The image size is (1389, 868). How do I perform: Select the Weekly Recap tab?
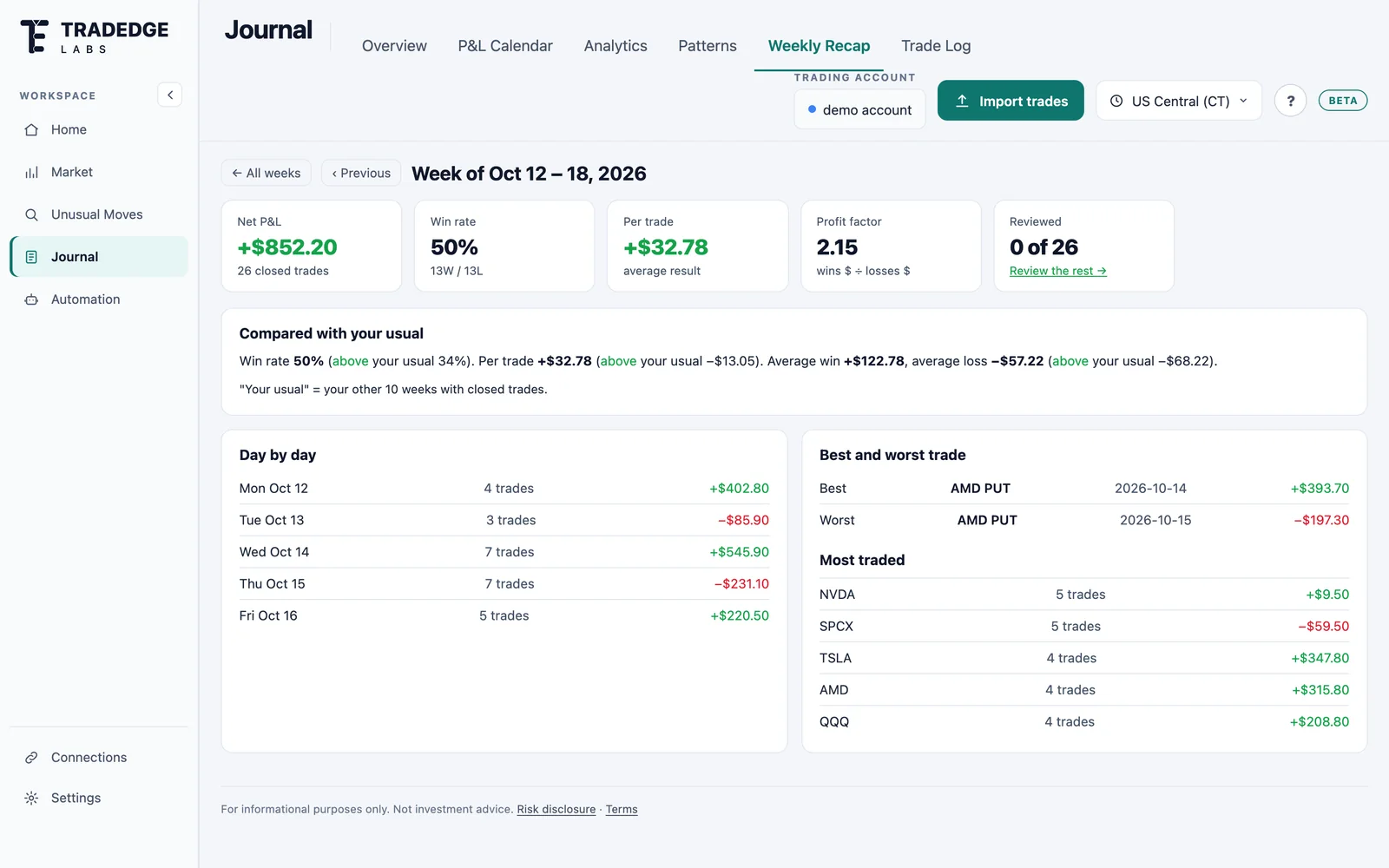(x=819, y=46)
